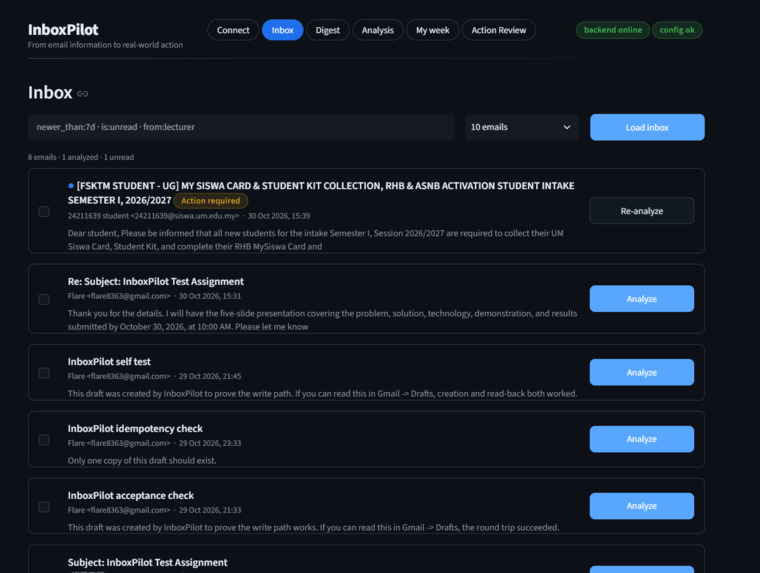This screenshot has height=573, width=760.
Task: Click 'Thank you for the details' preview text
Action: click(322, 320)
